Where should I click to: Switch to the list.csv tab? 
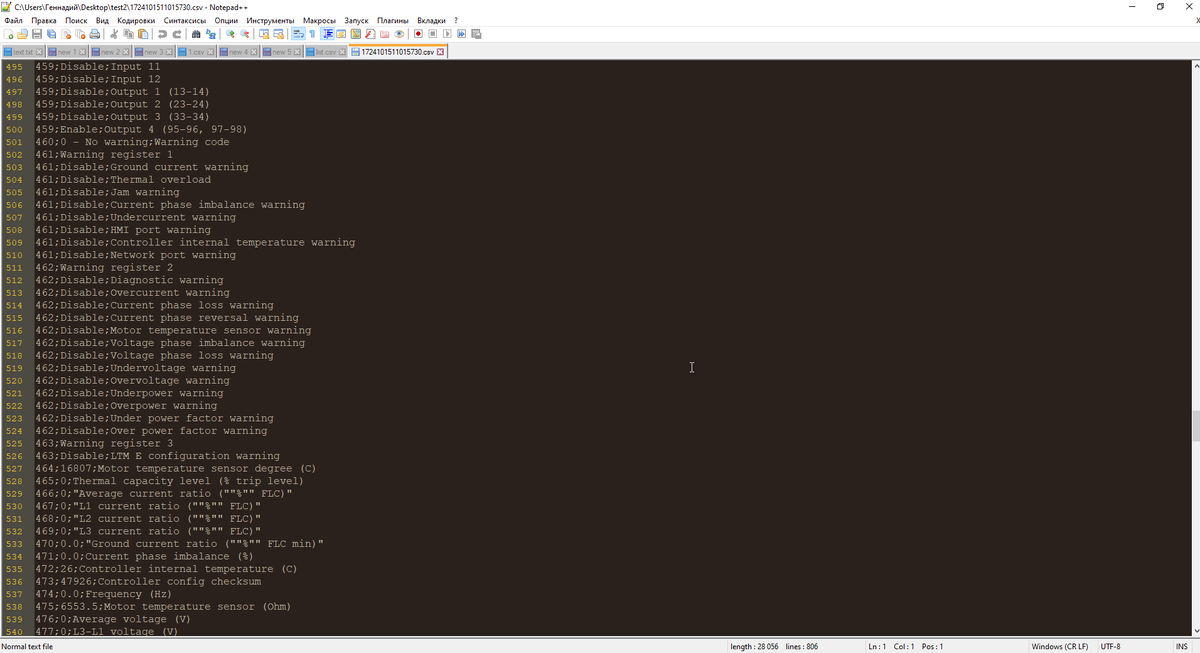click(x=325, y=52)
